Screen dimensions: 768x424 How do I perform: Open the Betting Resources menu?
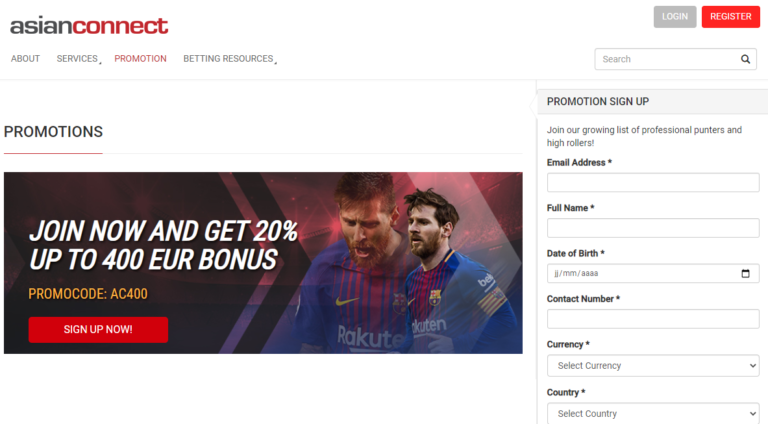(x=230, y=59)
